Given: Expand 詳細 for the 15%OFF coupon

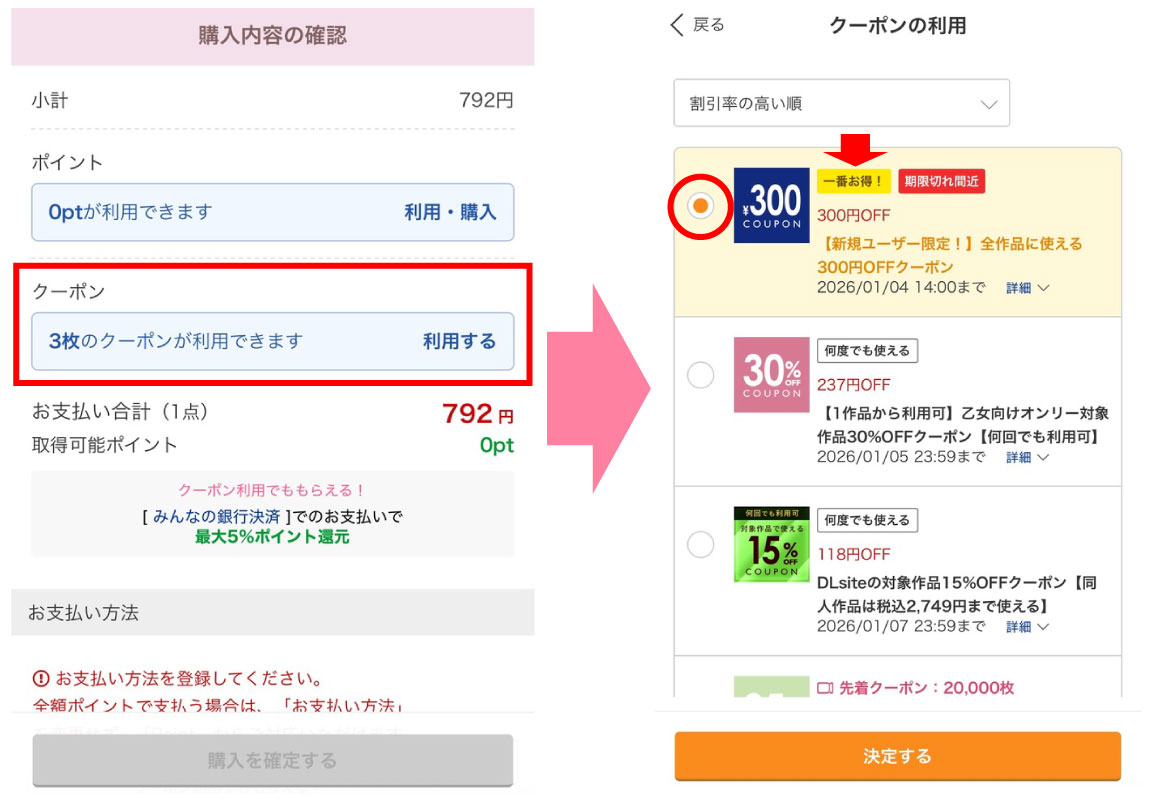Looking at the screenshot, I should [1027, 627].
